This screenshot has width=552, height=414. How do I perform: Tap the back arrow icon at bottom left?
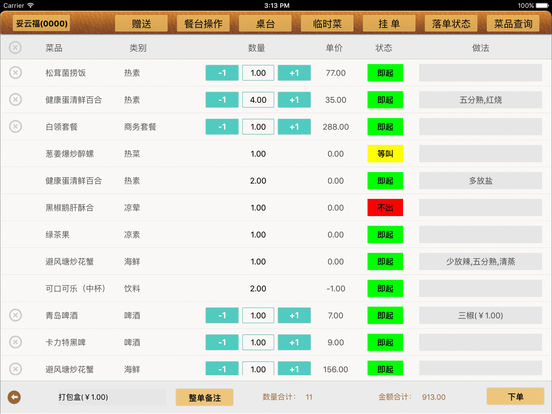click(x=14, y=397)
